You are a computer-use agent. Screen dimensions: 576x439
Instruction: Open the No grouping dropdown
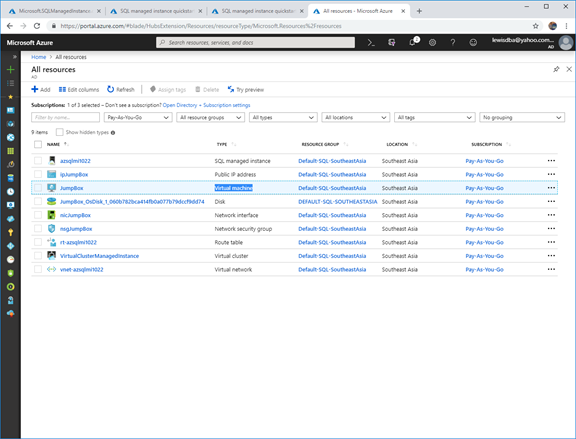(x=522, y=118)
